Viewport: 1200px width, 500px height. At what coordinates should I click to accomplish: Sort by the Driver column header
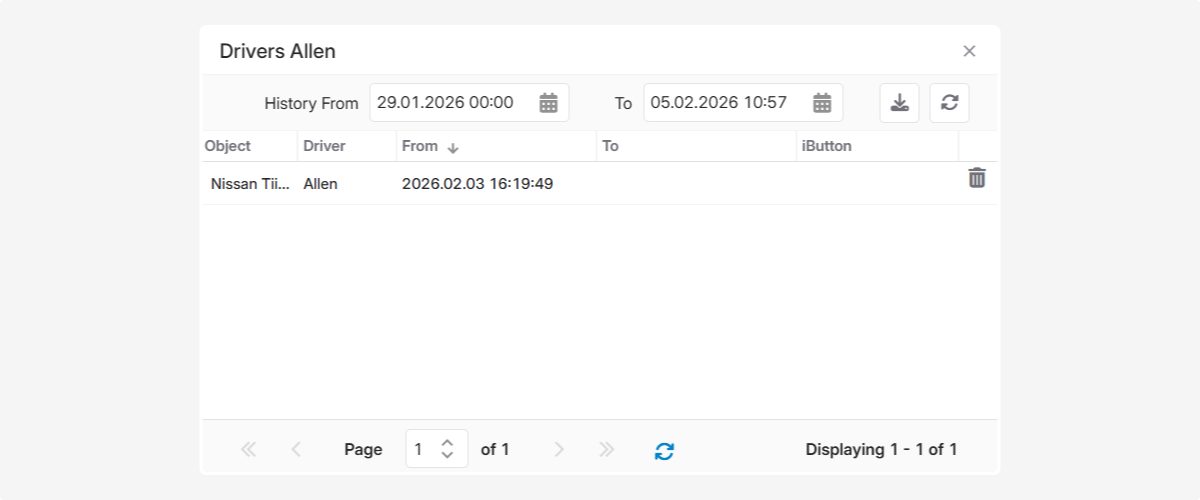click(x=324, y=146)
